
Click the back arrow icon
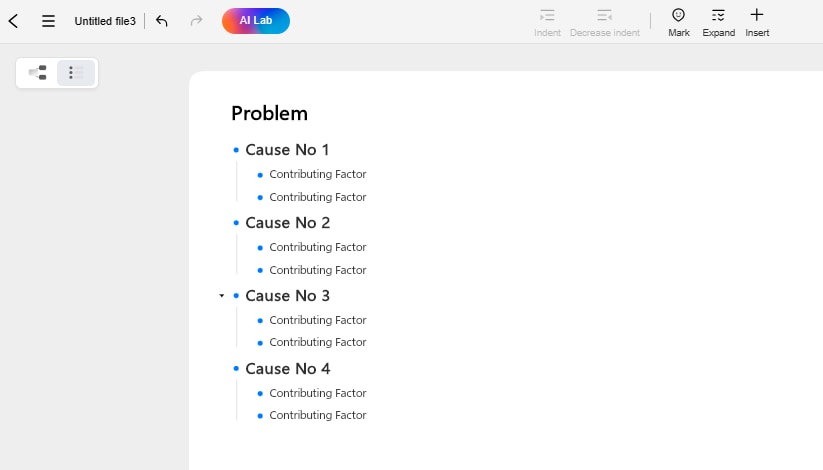13,21
